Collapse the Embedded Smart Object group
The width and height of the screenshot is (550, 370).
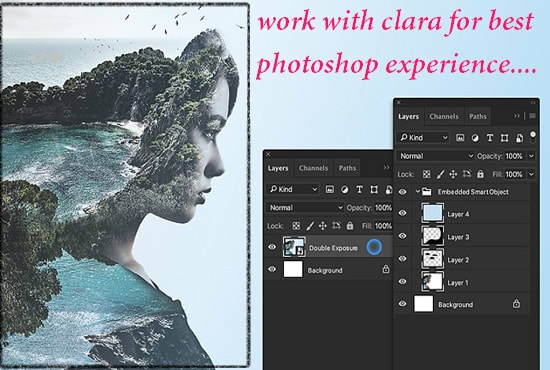(417, 191)
